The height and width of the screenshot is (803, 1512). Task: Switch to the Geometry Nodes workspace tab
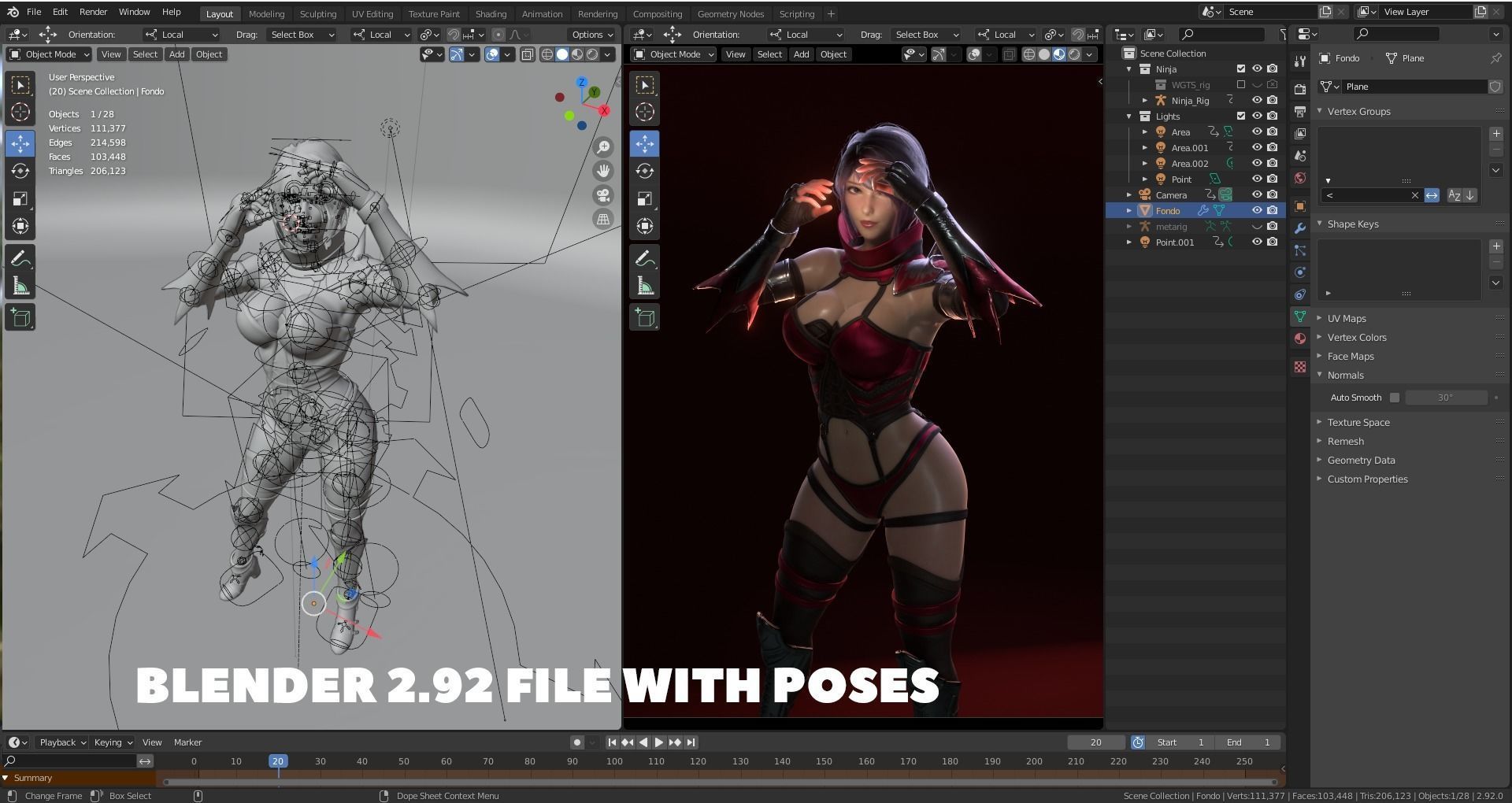pyautogui.click(x=730, y=14)
